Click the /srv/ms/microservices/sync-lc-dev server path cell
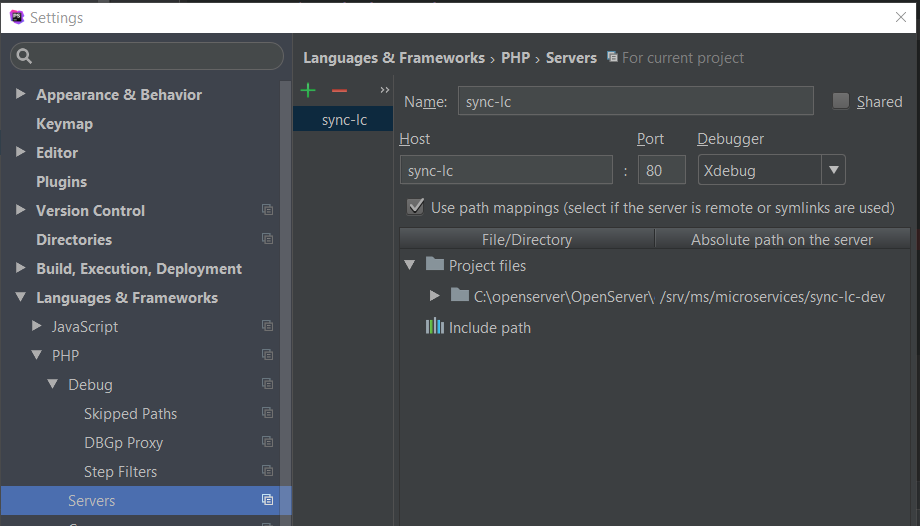This screenshot has width=920, height=526. point(772,297)
